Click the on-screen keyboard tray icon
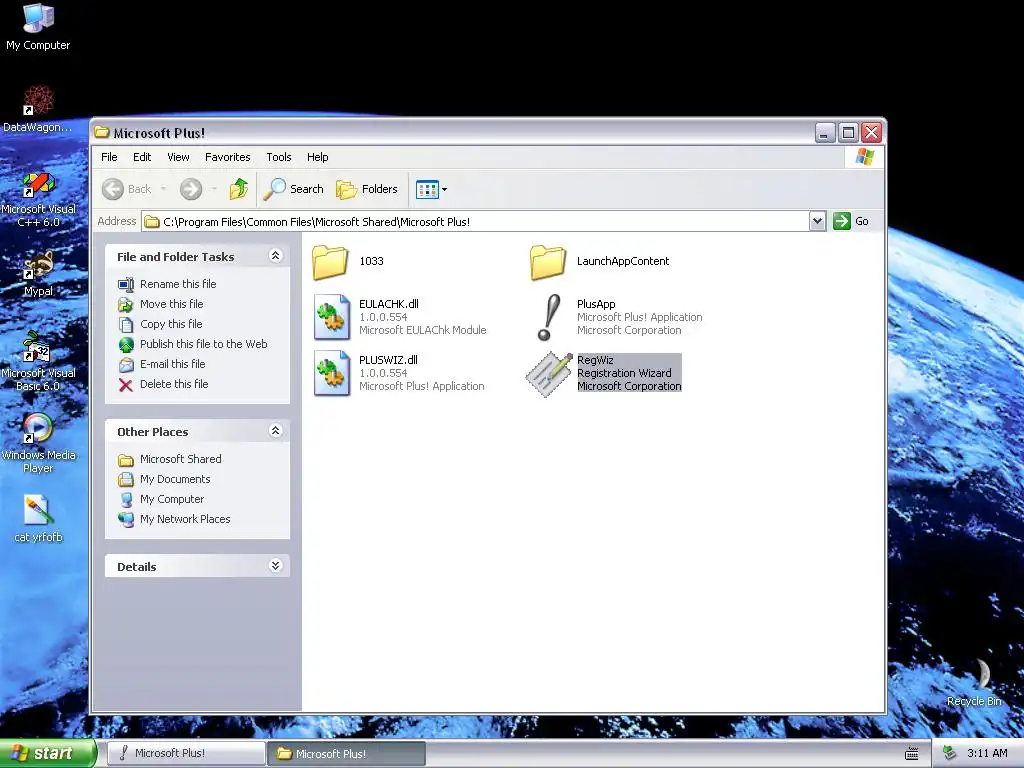The height and width of the screenshot is (768, 1024). coord(912,754)
